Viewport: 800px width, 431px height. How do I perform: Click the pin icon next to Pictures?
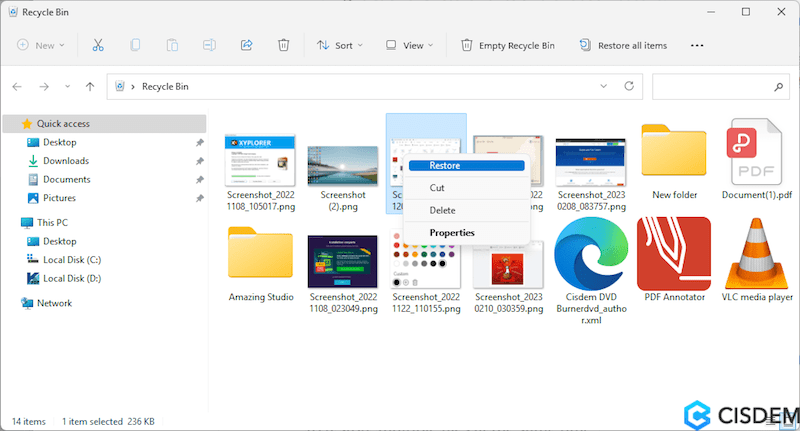[x=199, y=198]
